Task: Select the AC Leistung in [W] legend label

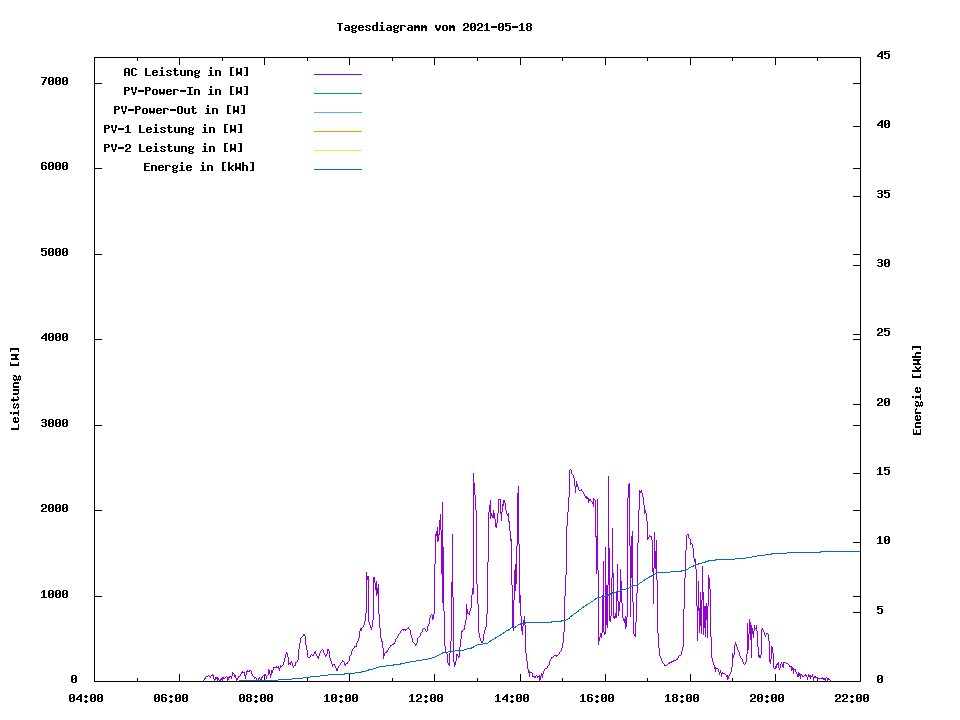Action: pyautogui.click(x=186, y=72)
